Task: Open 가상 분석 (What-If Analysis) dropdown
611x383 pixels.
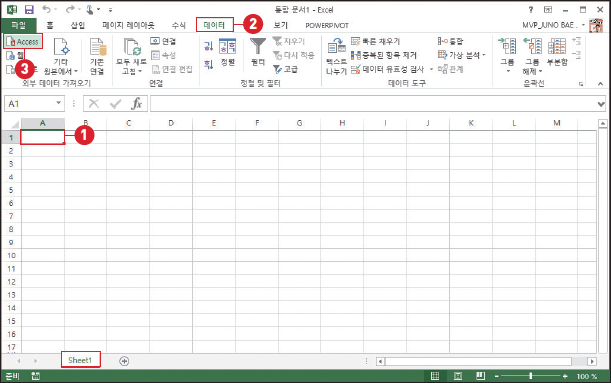Action: coord(462,55)
